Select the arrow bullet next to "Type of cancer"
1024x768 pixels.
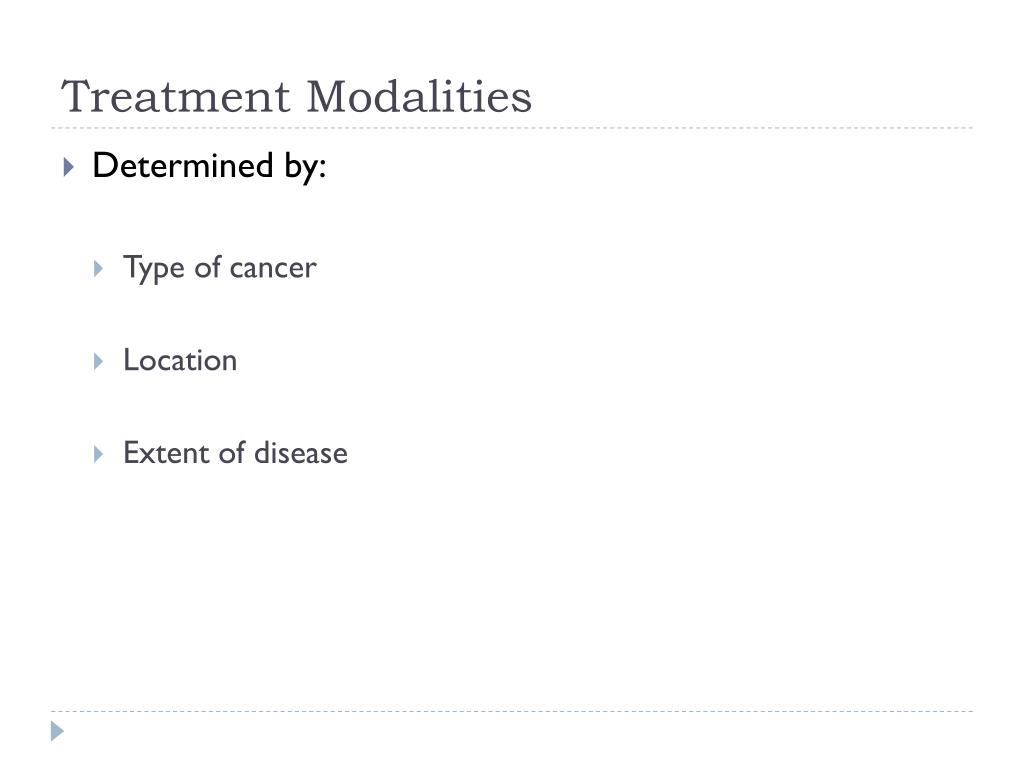98,268
